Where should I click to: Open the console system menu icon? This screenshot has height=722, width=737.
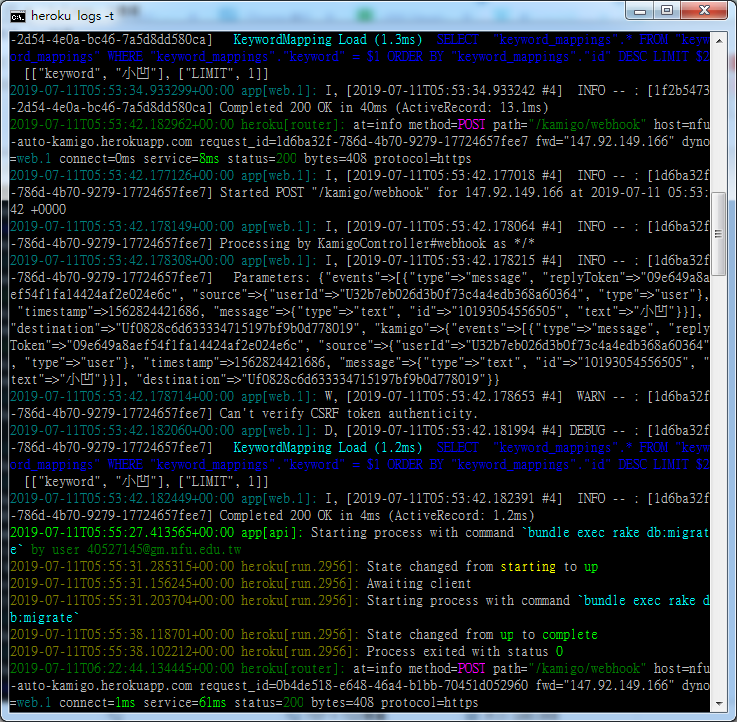[x=18, y=17]
